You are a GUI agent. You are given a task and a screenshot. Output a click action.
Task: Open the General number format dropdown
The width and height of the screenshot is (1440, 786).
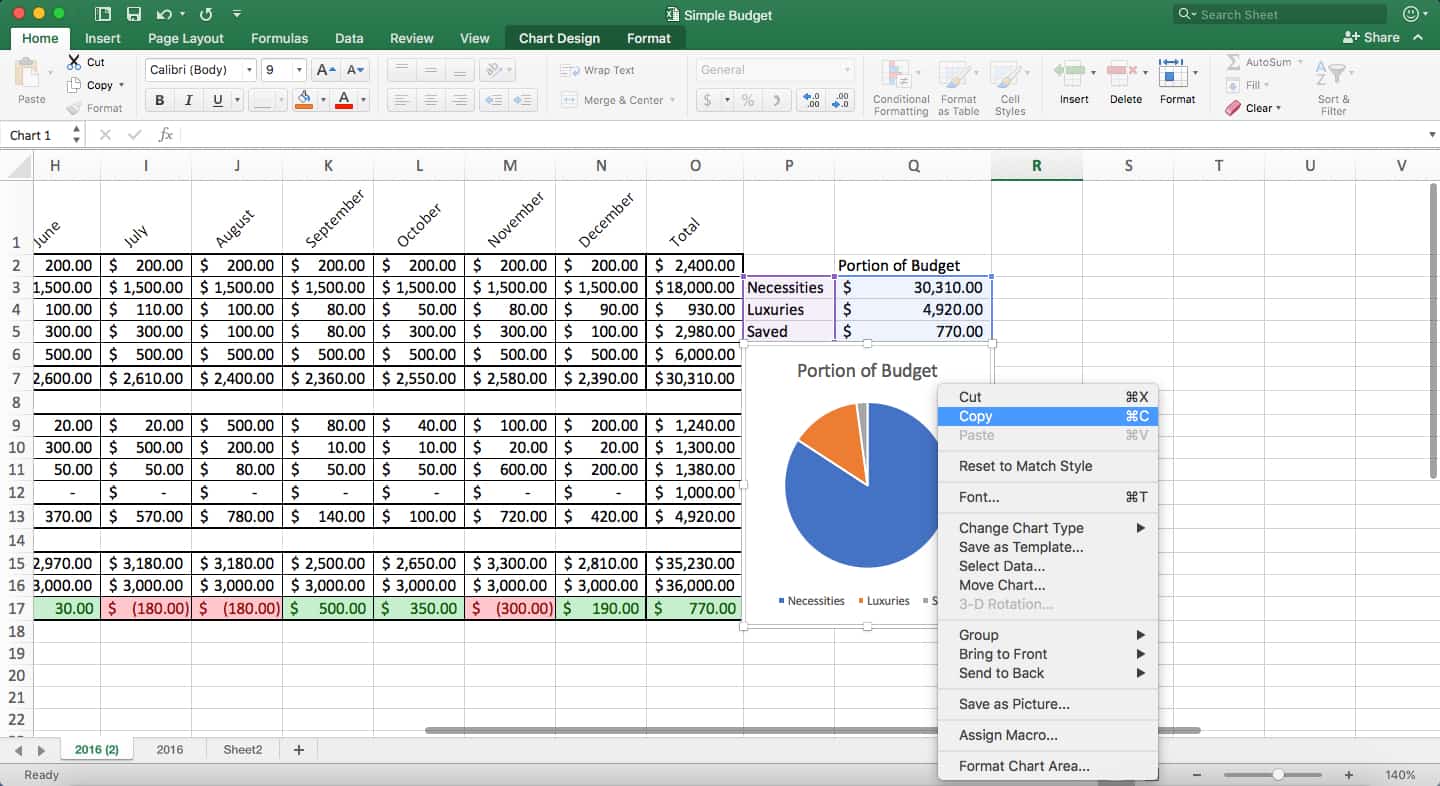(775, 70)
